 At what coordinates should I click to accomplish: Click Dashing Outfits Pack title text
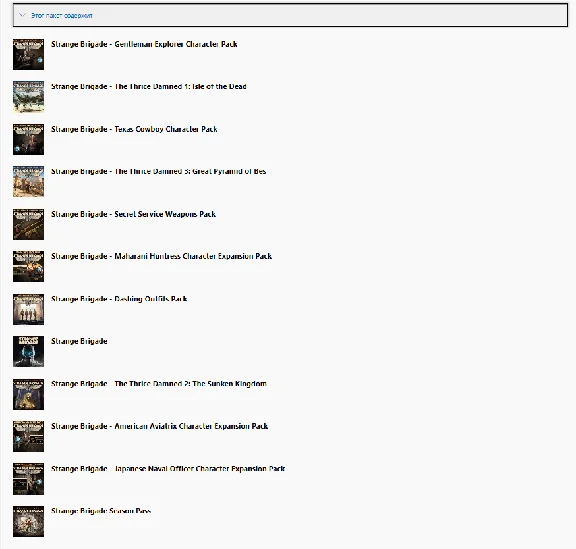[119, 299]
